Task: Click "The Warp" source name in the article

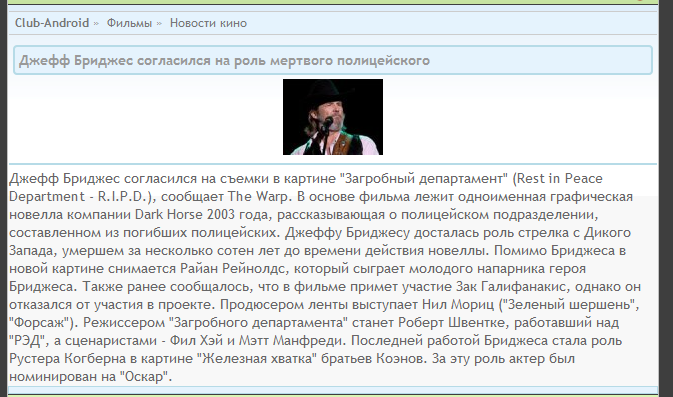Action: pos(257,197)
